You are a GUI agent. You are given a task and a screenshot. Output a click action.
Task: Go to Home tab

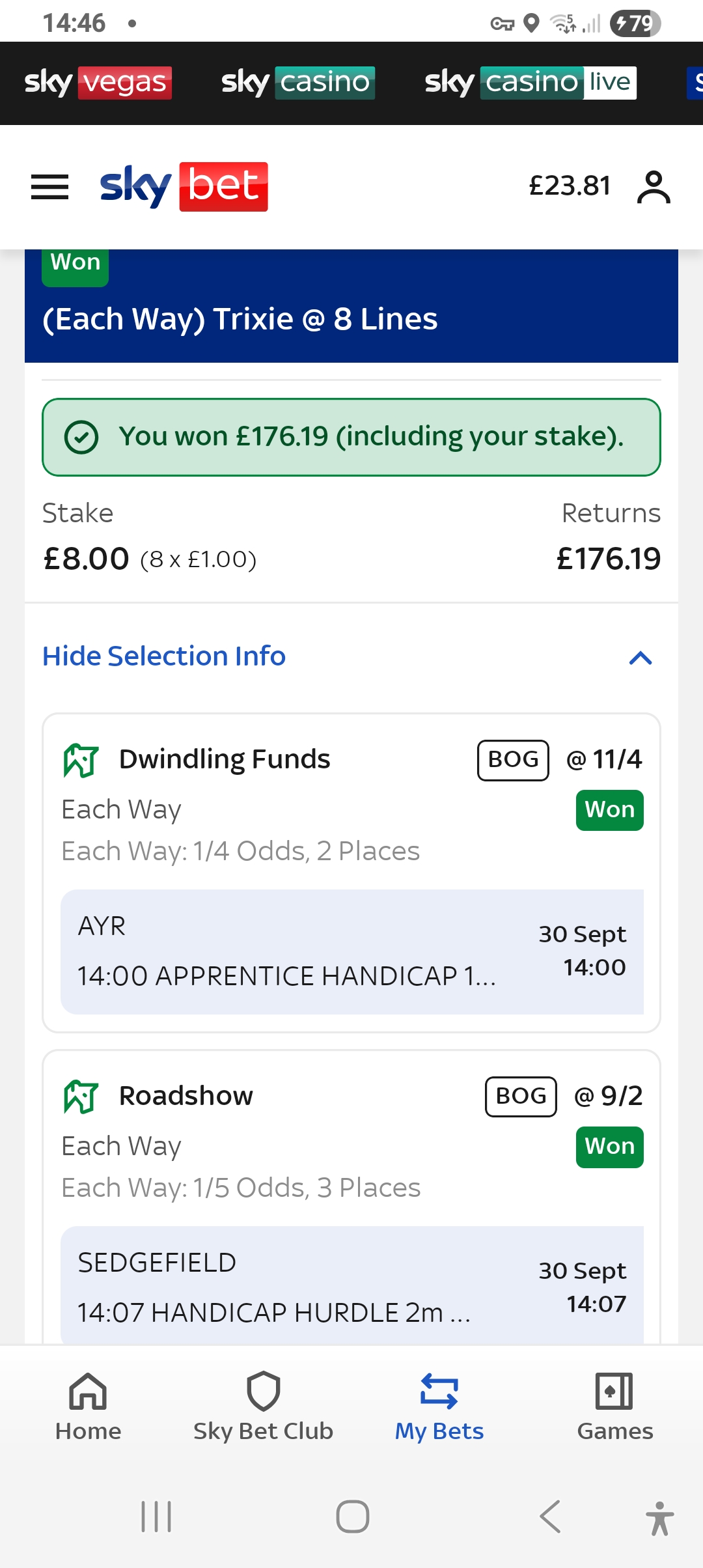(x=88, y=1407)
